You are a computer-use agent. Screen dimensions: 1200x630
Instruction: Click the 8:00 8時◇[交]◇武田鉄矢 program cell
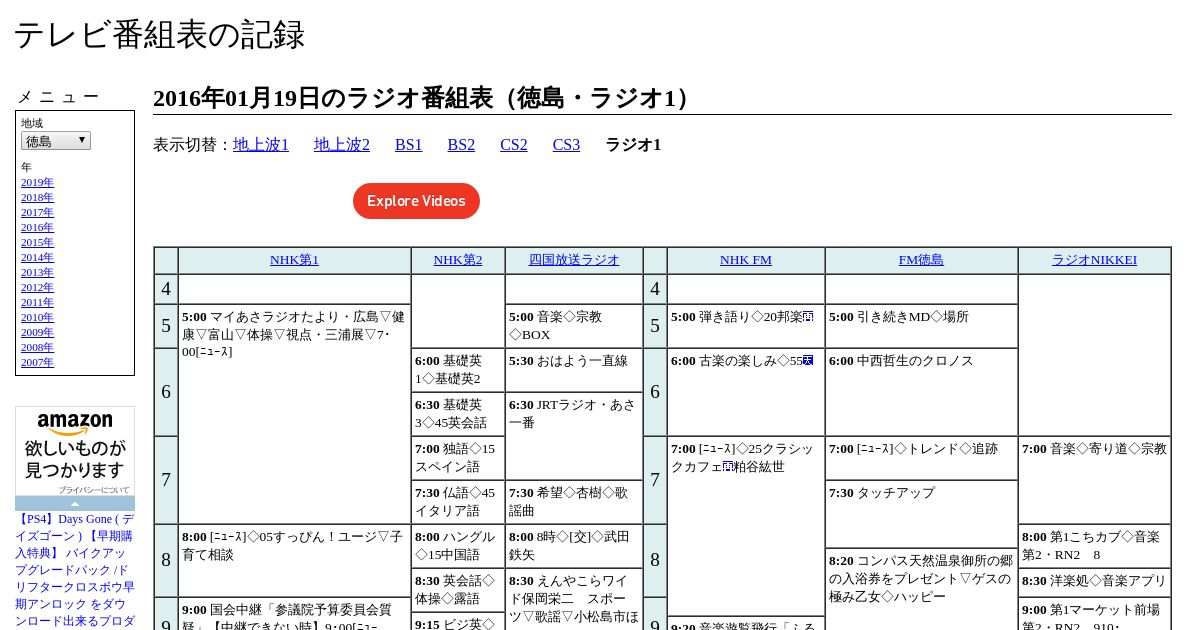click(x=574, y=546)
